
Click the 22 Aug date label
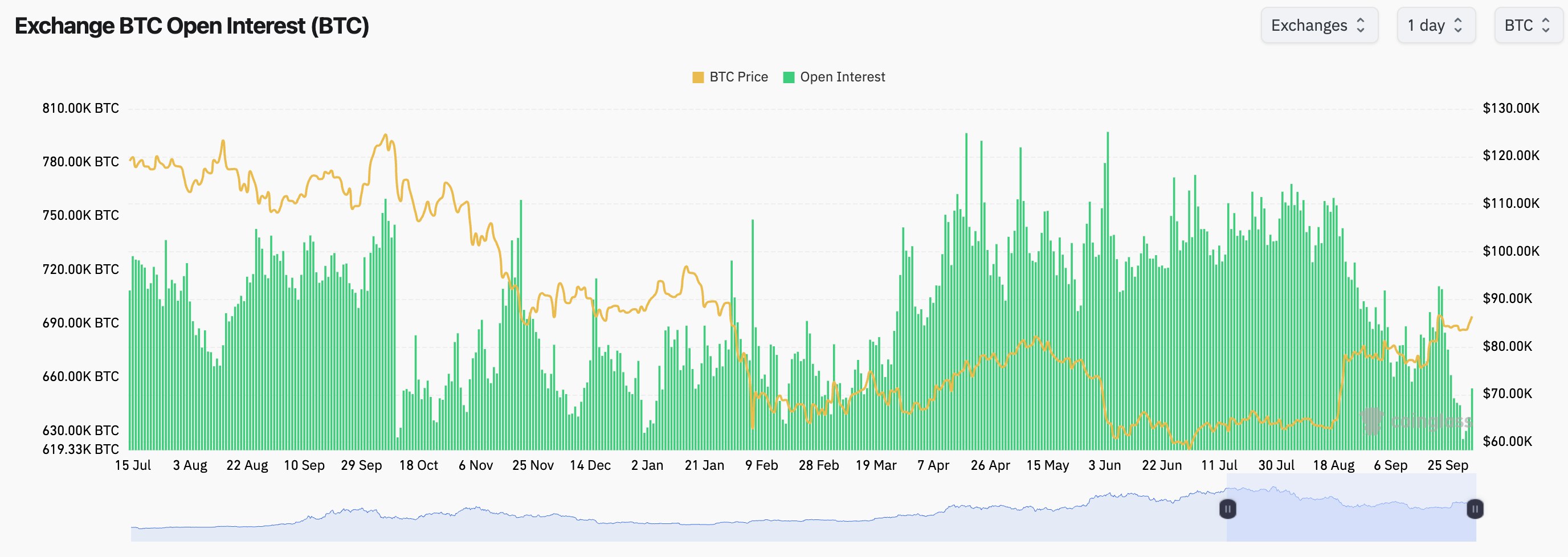[x=247, y=465]
